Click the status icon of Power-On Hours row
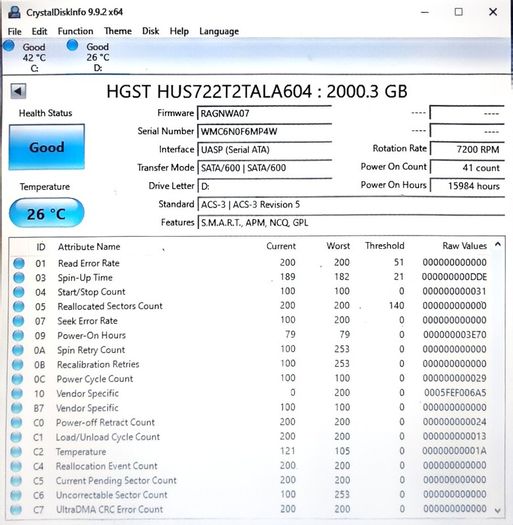The height and width of the screenshot is (525, 513). pos(18,335)
